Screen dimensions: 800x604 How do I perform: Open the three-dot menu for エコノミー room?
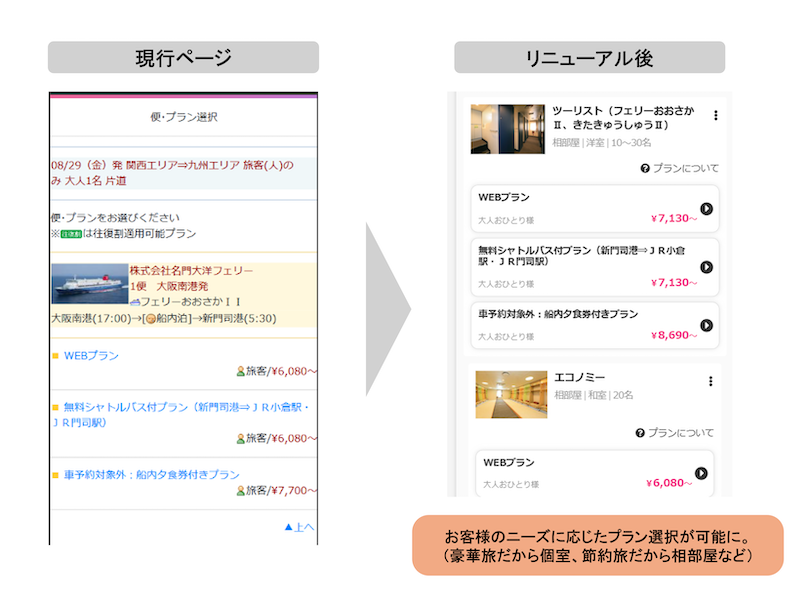(710, 381)
